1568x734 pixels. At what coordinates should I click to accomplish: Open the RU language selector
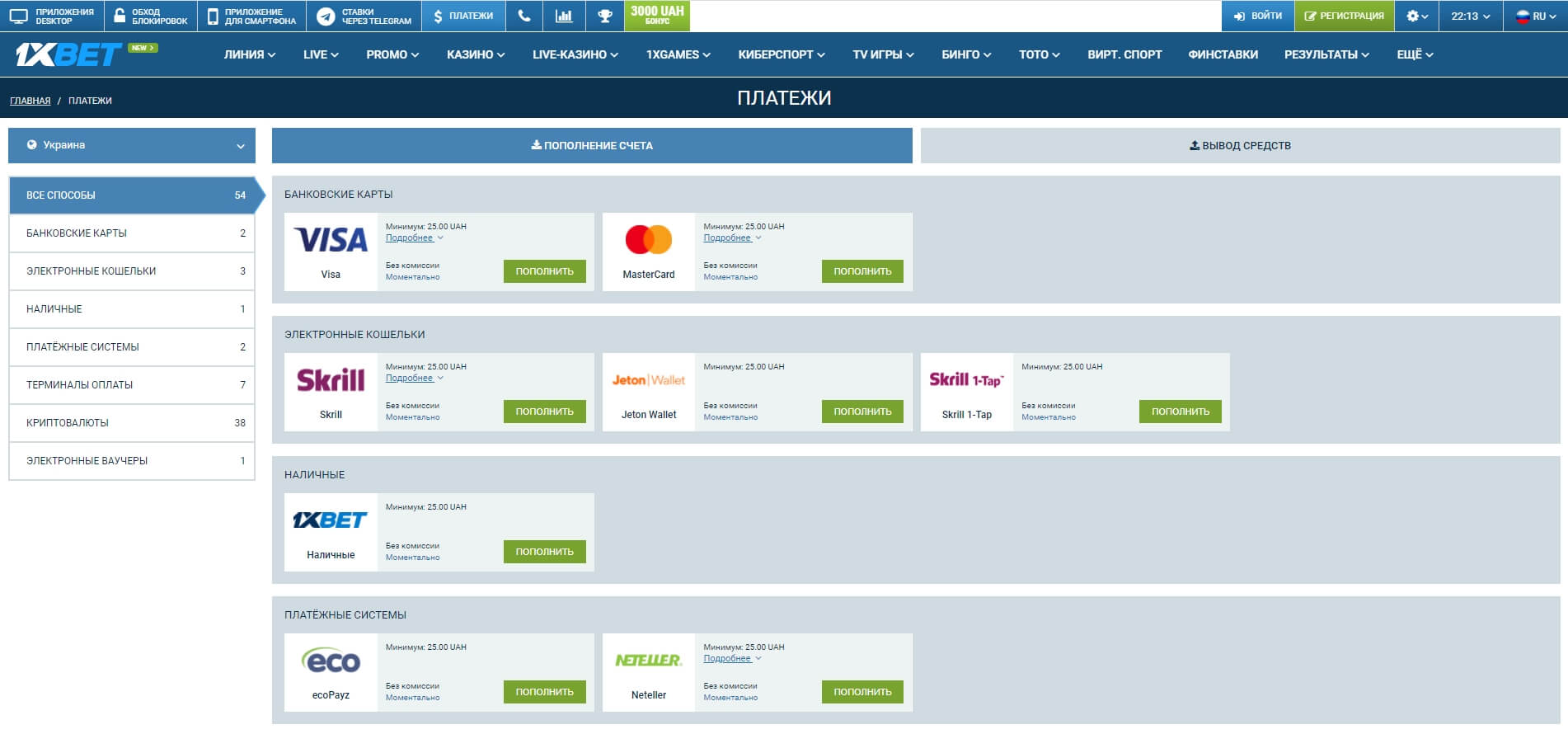(1536, 16)
